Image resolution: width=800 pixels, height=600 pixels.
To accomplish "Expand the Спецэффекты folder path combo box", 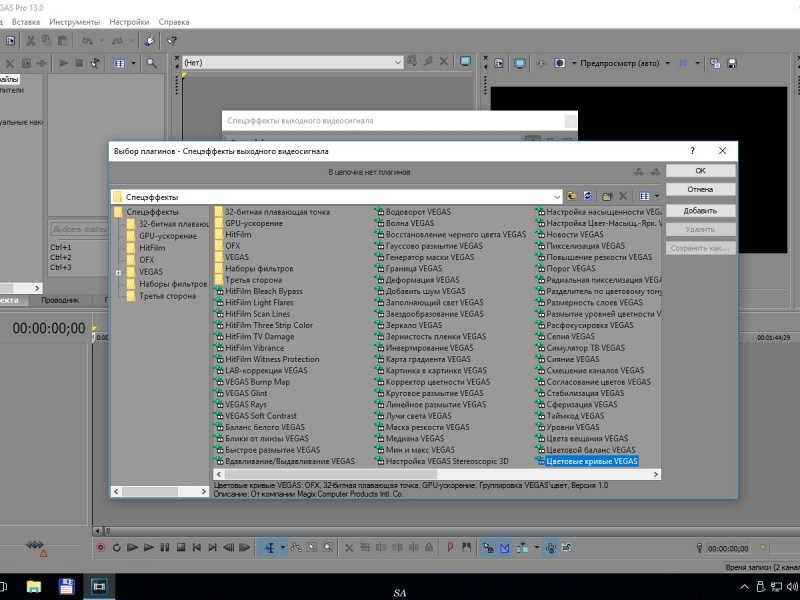I will point(557,197).
